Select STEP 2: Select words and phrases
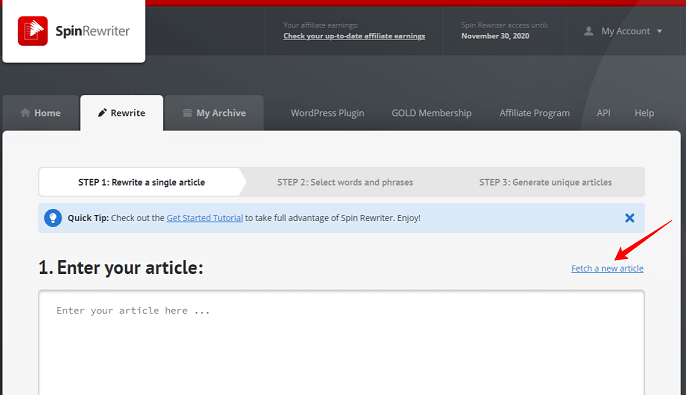The width and height of the screenshot is (686, 395). click(x=345, y=182)
